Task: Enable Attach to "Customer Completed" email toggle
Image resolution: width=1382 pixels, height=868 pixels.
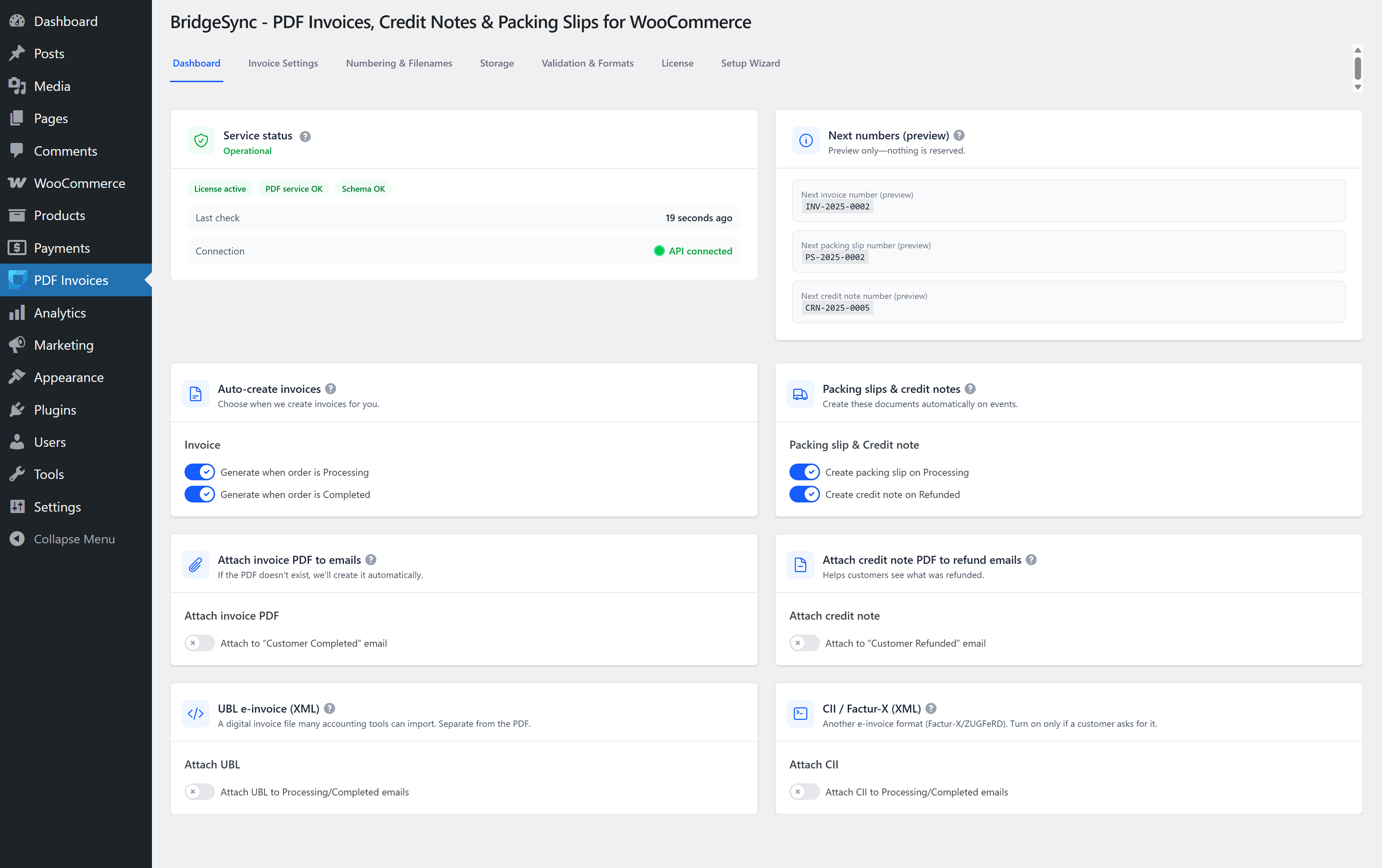Action: coord(199,643)
